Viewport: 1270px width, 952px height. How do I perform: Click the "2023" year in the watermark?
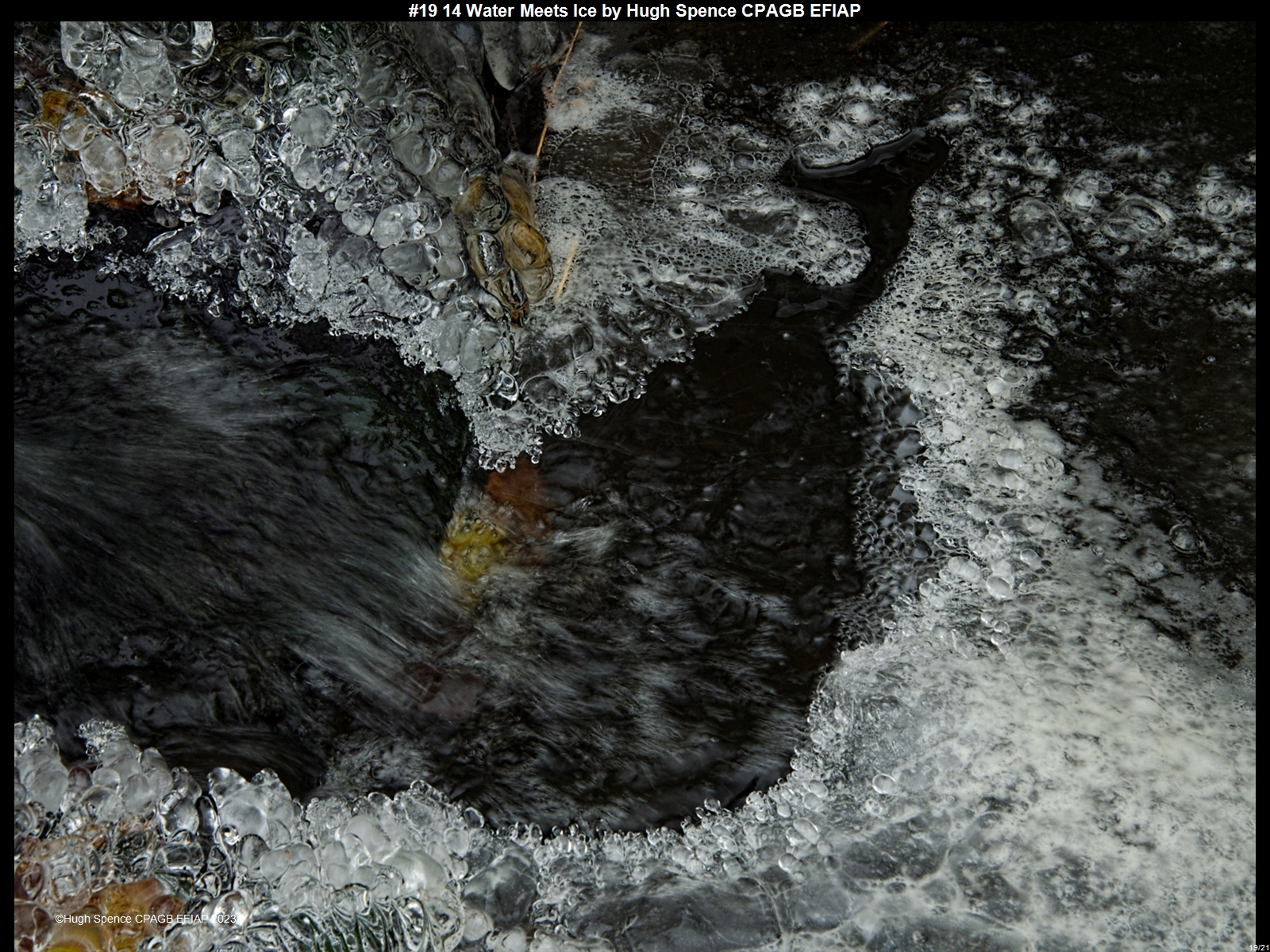[x=225, y=919]
